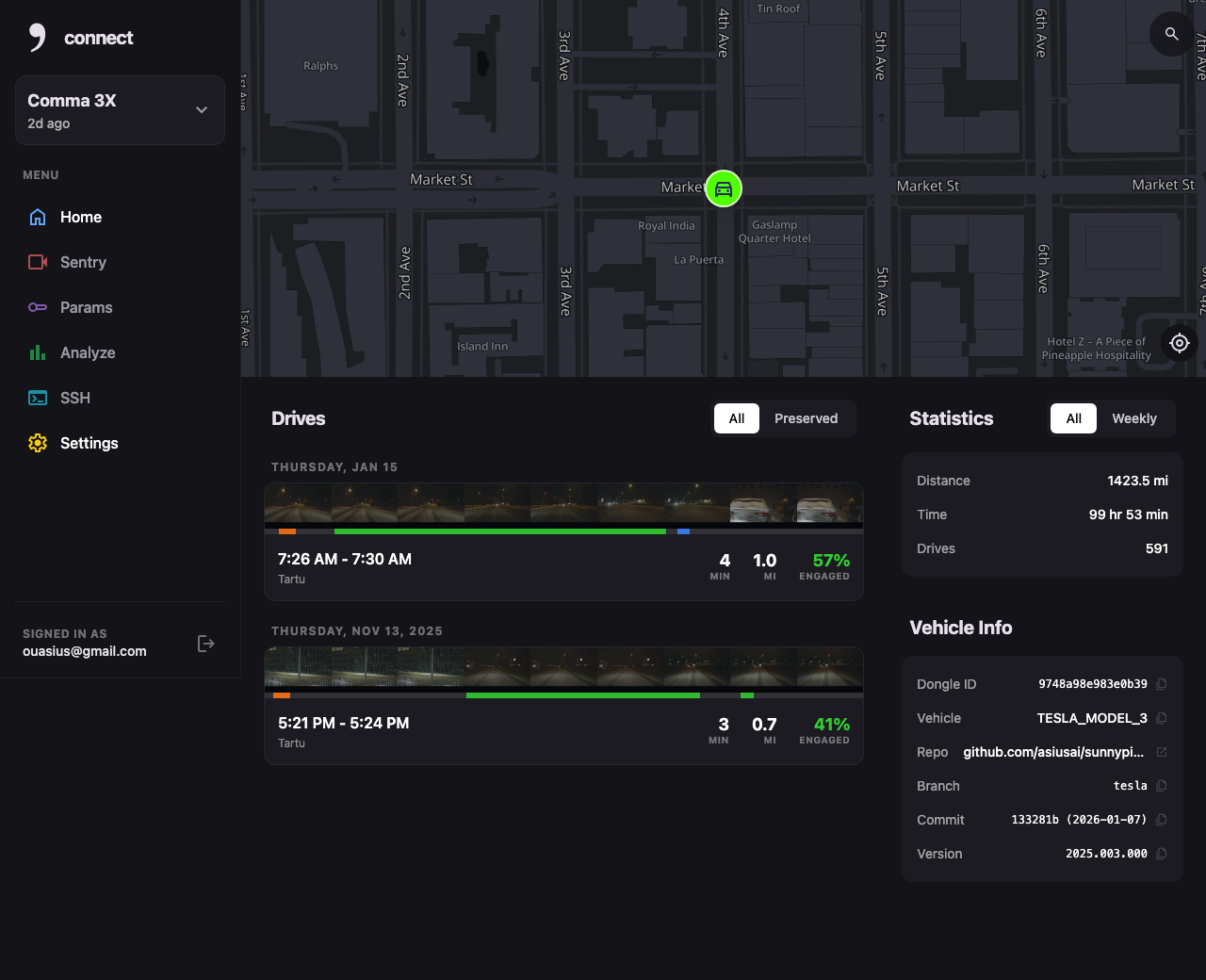Center the map using the locate crosshair button
The image size is (1206, 980).
[x=1179, y=343]
